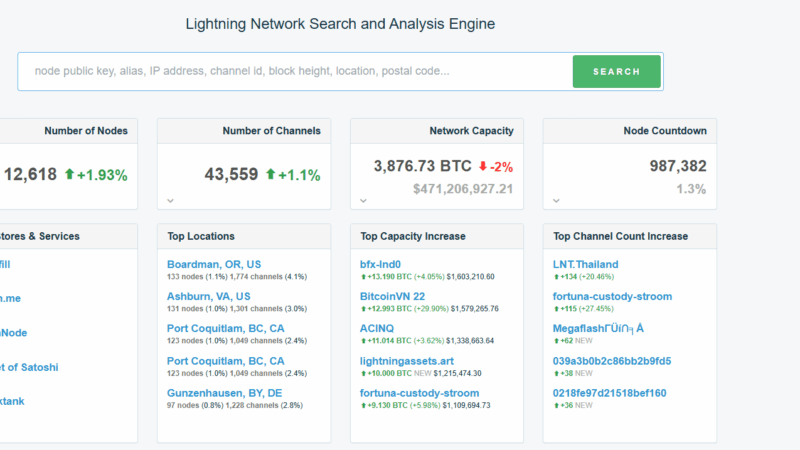Select fortuna-custody-stroom under Top Channel Count Increase

612,297
